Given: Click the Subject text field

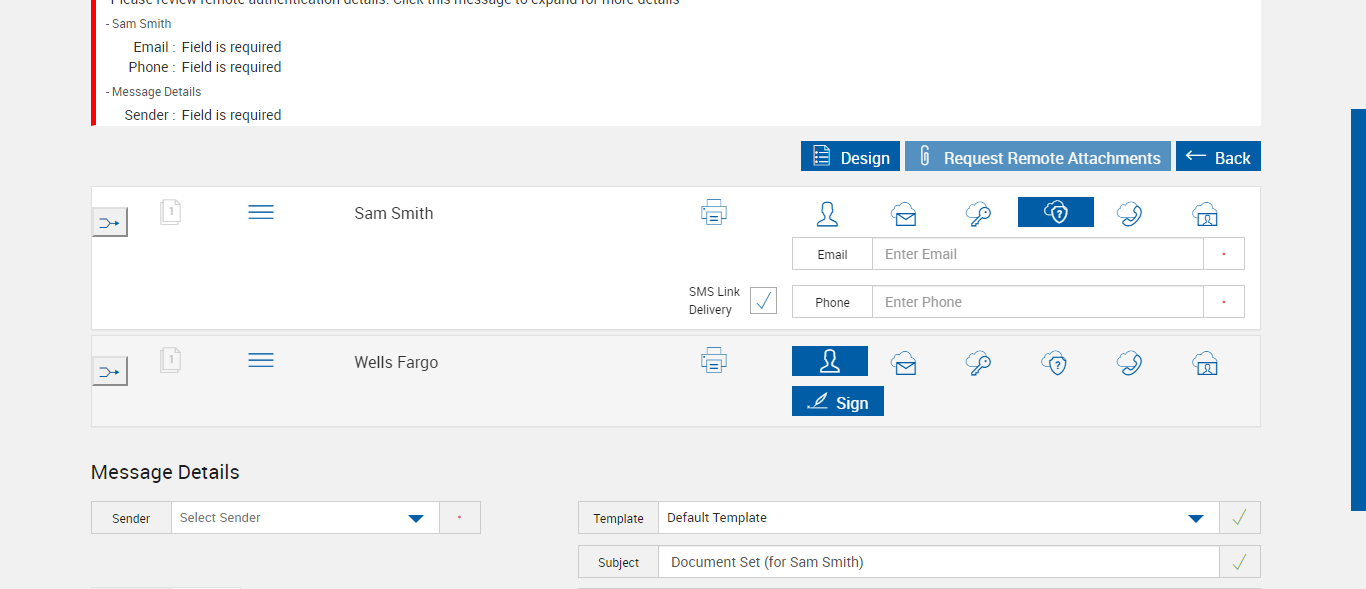Looking at the screenshot, I should [938, 562].
